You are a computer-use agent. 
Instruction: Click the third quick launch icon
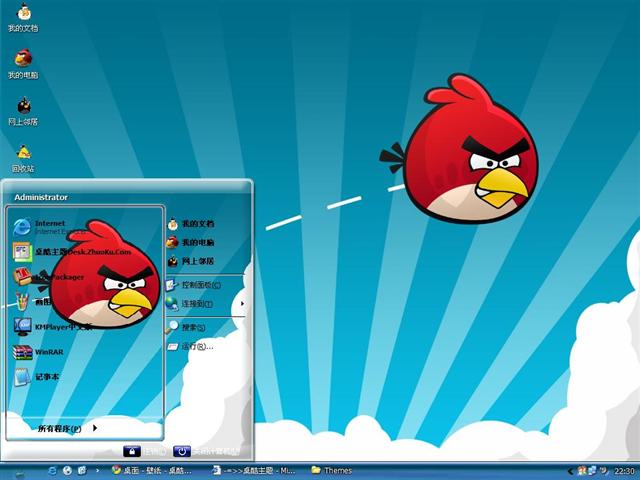(x=82, y=471)
